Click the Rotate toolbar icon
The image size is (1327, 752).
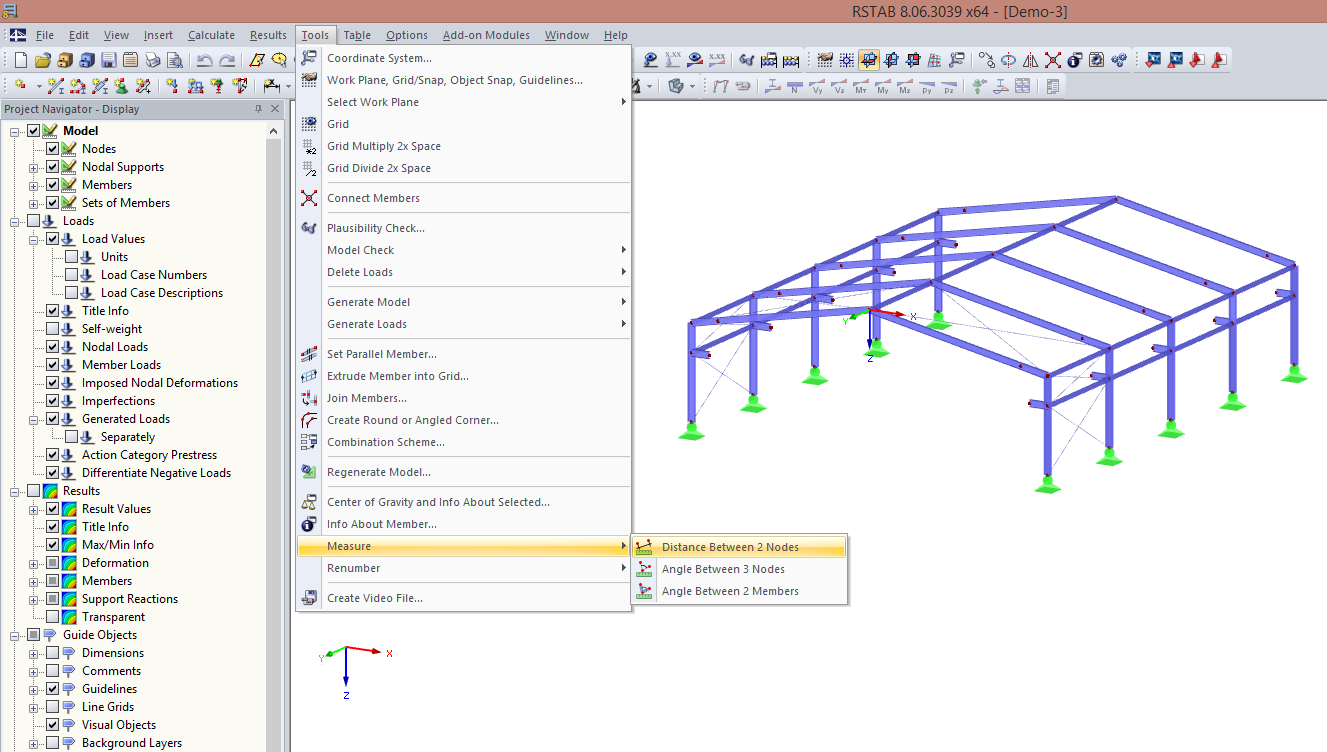1009,60
